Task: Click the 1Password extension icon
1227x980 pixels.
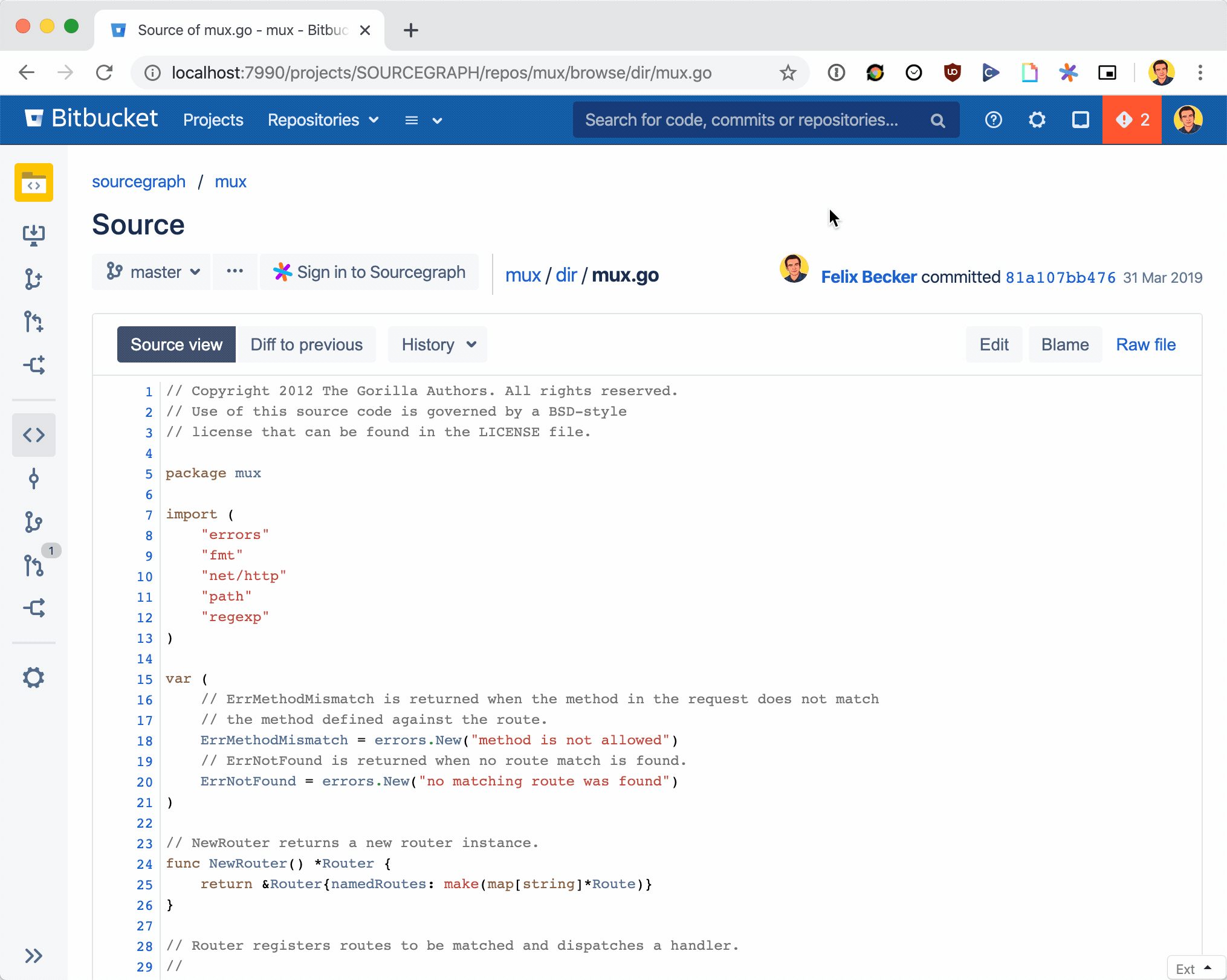Action: pos(837,73)
